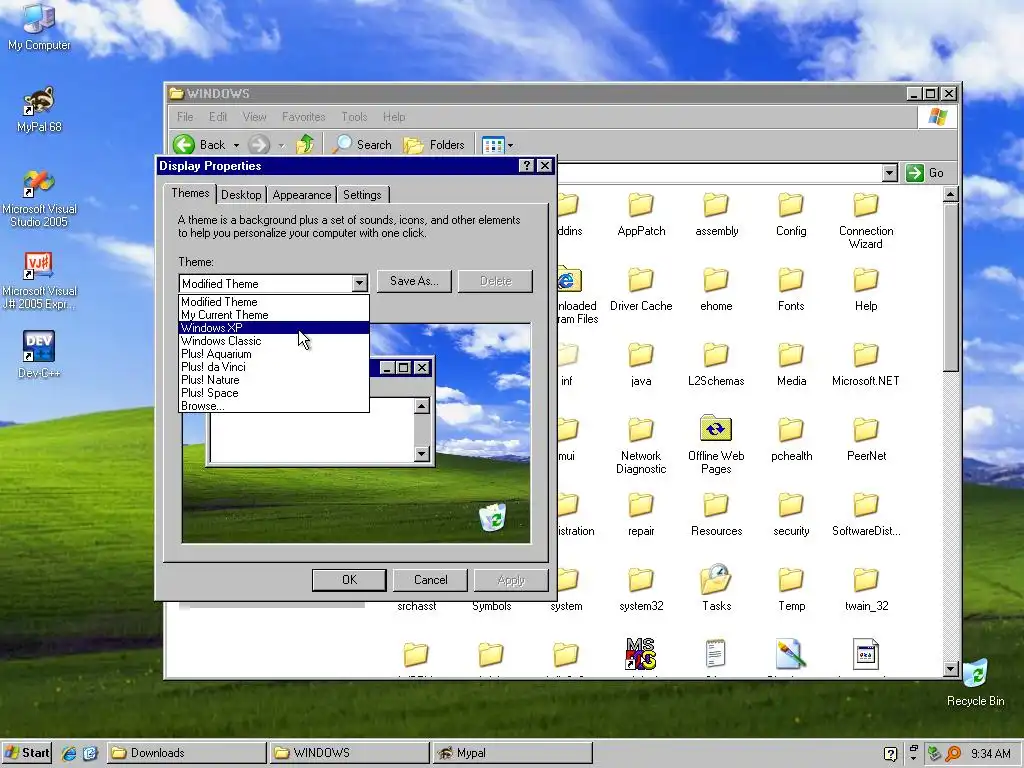
Task: Choose Browse... in theme list
Action: click(x=274, y=406)
